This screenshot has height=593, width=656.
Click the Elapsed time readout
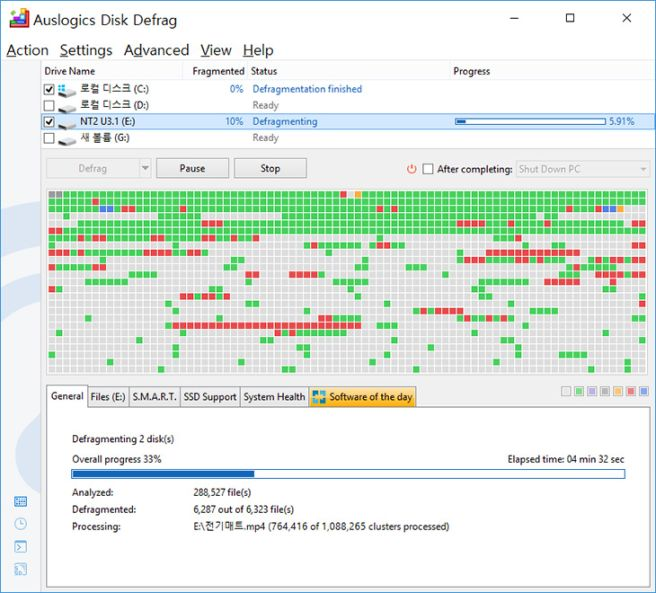[566, 459]
